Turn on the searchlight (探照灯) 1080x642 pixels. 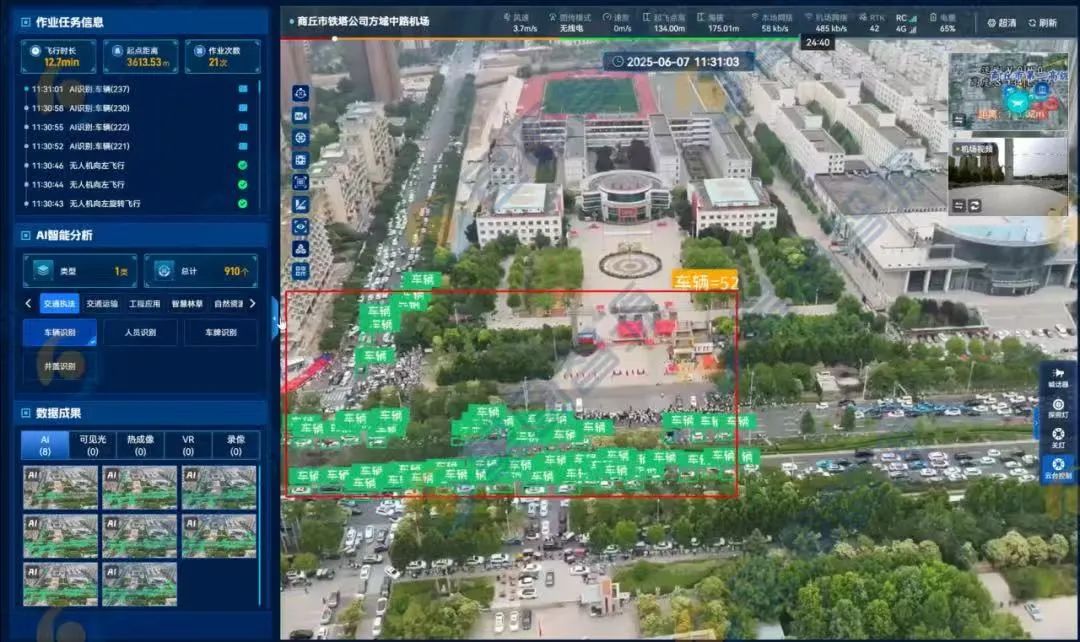click(x=1058, y=408)
